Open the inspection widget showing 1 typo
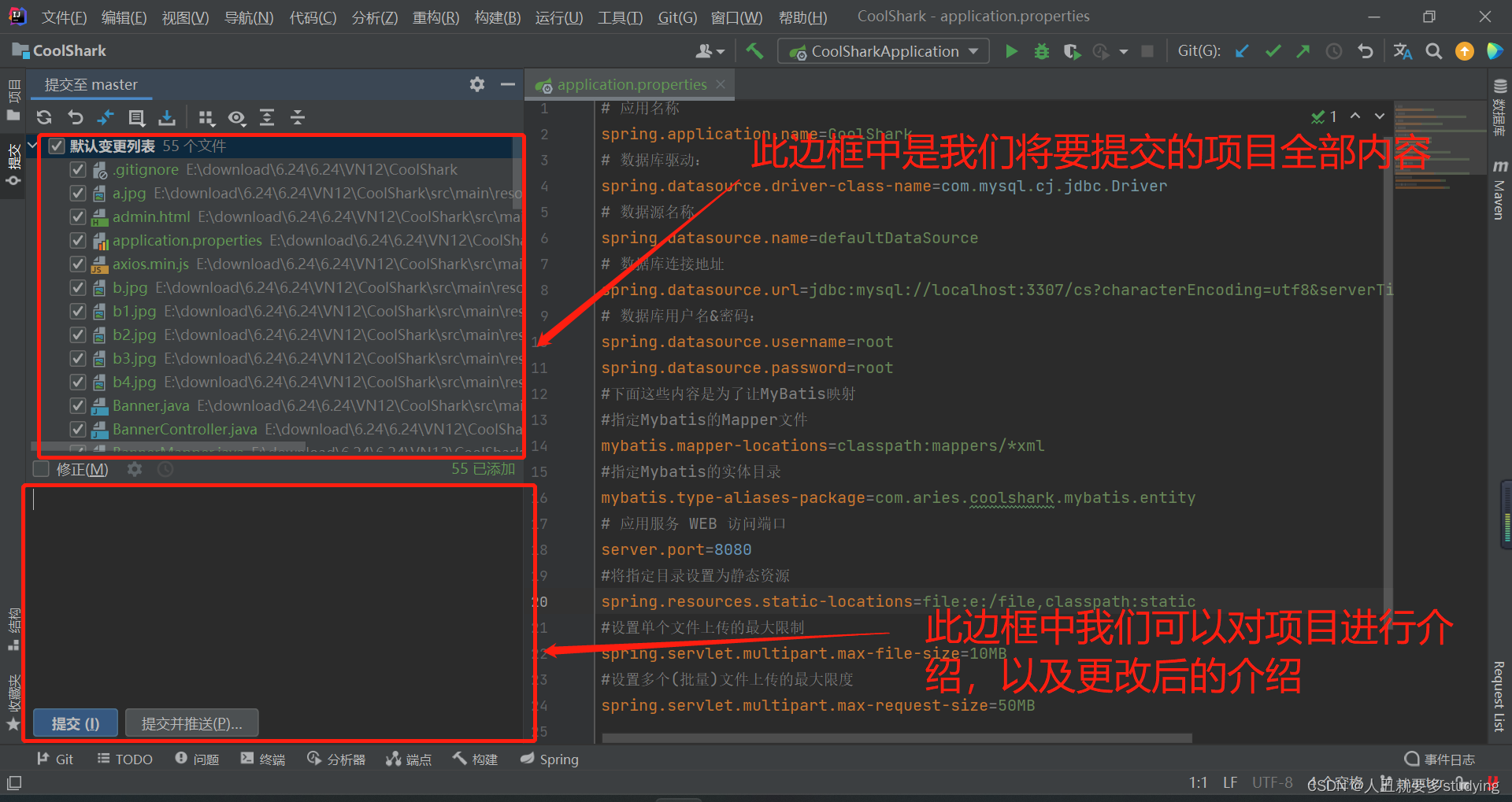The height and width of the screenshot is (802, 1512). (x=1324, y=116)
